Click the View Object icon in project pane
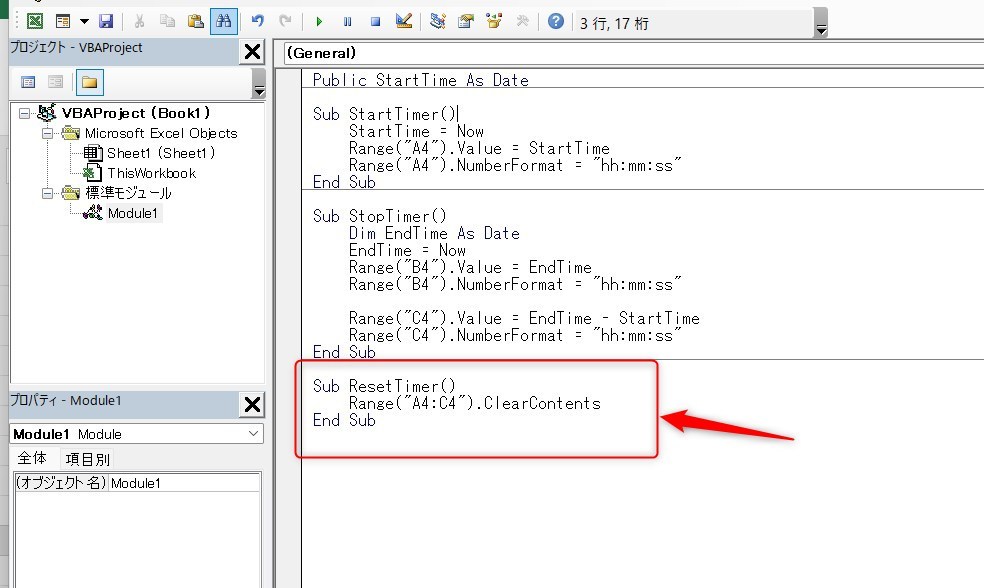The height and width of the screenshot is (588, 984). pyautogui.click(x=55, y=82)
